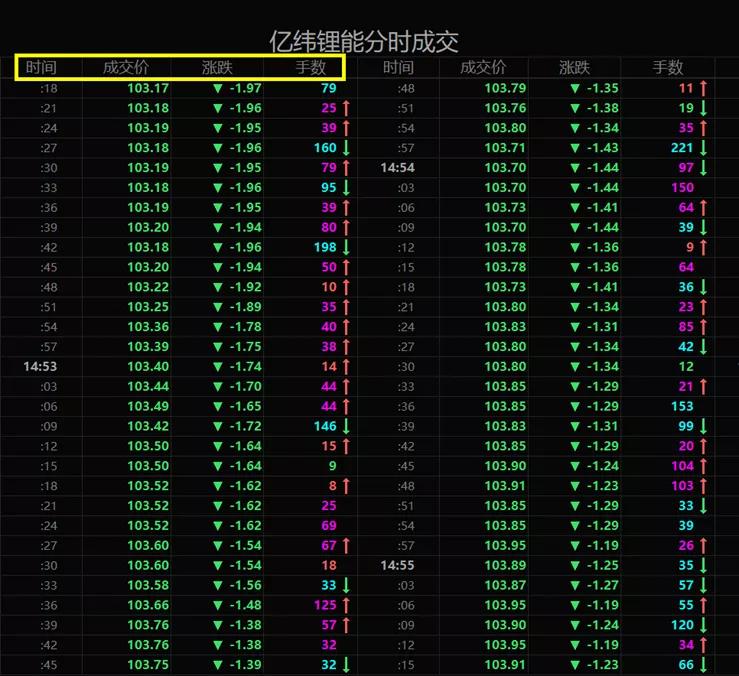Click the price 103.25
This screenshot has width=739, height=676.
(x=148, y=307)
